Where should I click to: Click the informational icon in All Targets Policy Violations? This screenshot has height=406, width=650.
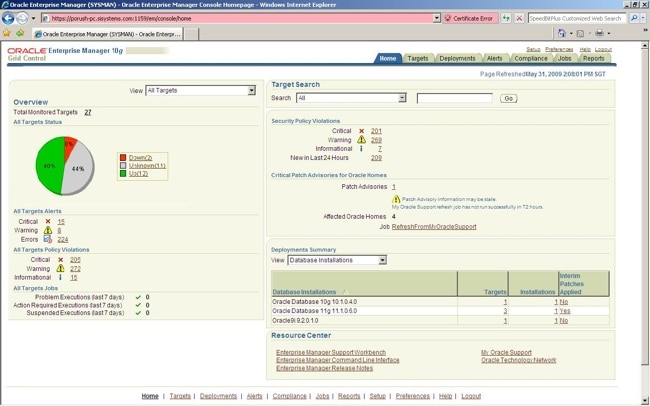click(60, 277)
